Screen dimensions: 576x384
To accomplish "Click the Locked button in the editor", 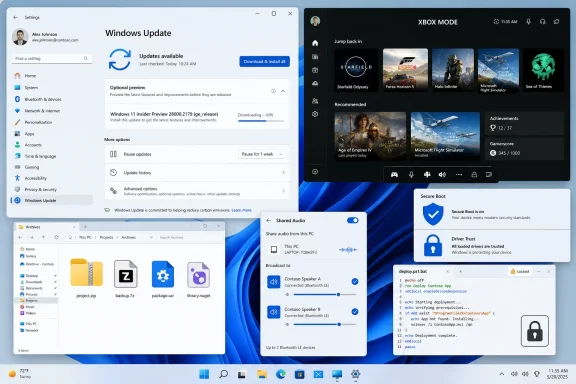I will 520,272.
